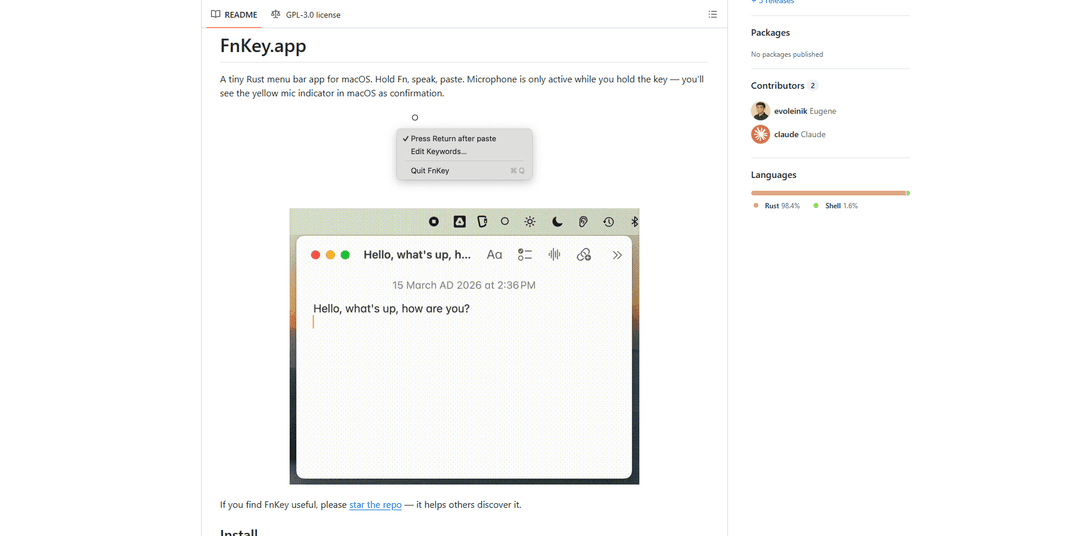Click the Aa text format icon
Viewport: 1080px width, 536px height.
494,255
